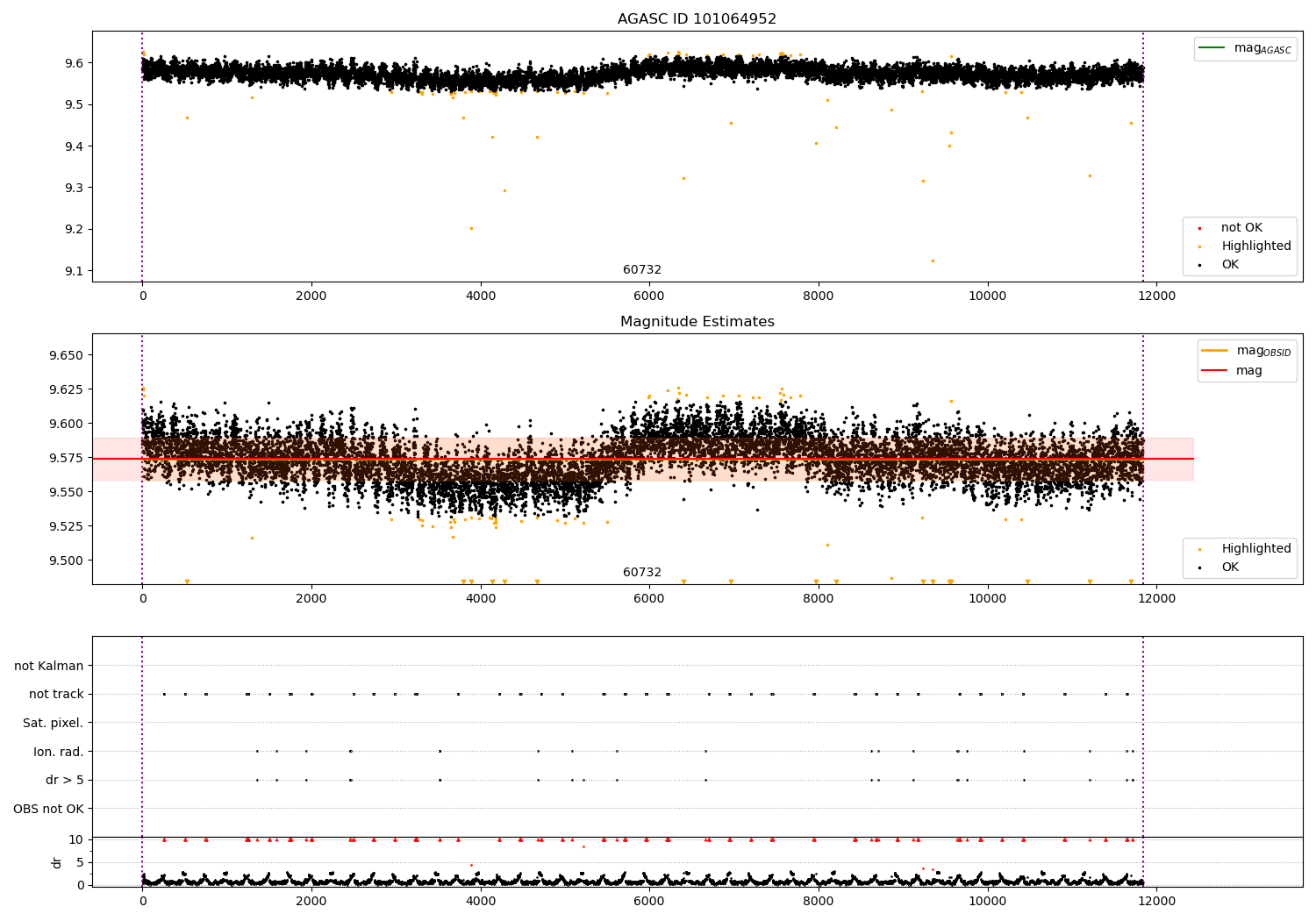Click the '10' tick on the dr axis
The image size is (1316, 921).
77,839
